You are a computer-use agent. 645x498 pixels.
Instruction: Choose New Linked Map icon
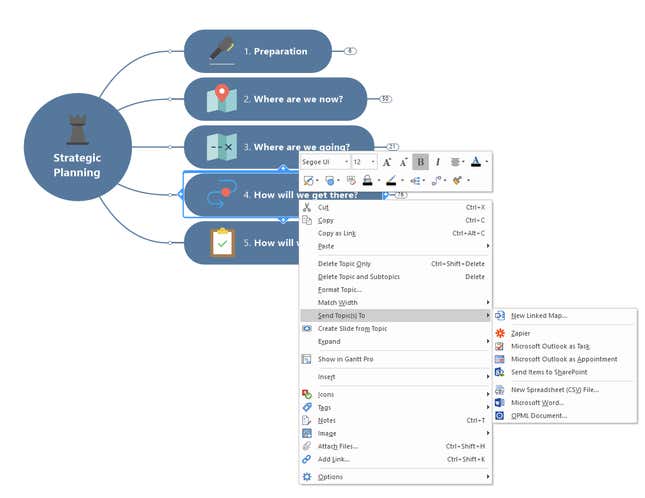click(x=500, y=315)
